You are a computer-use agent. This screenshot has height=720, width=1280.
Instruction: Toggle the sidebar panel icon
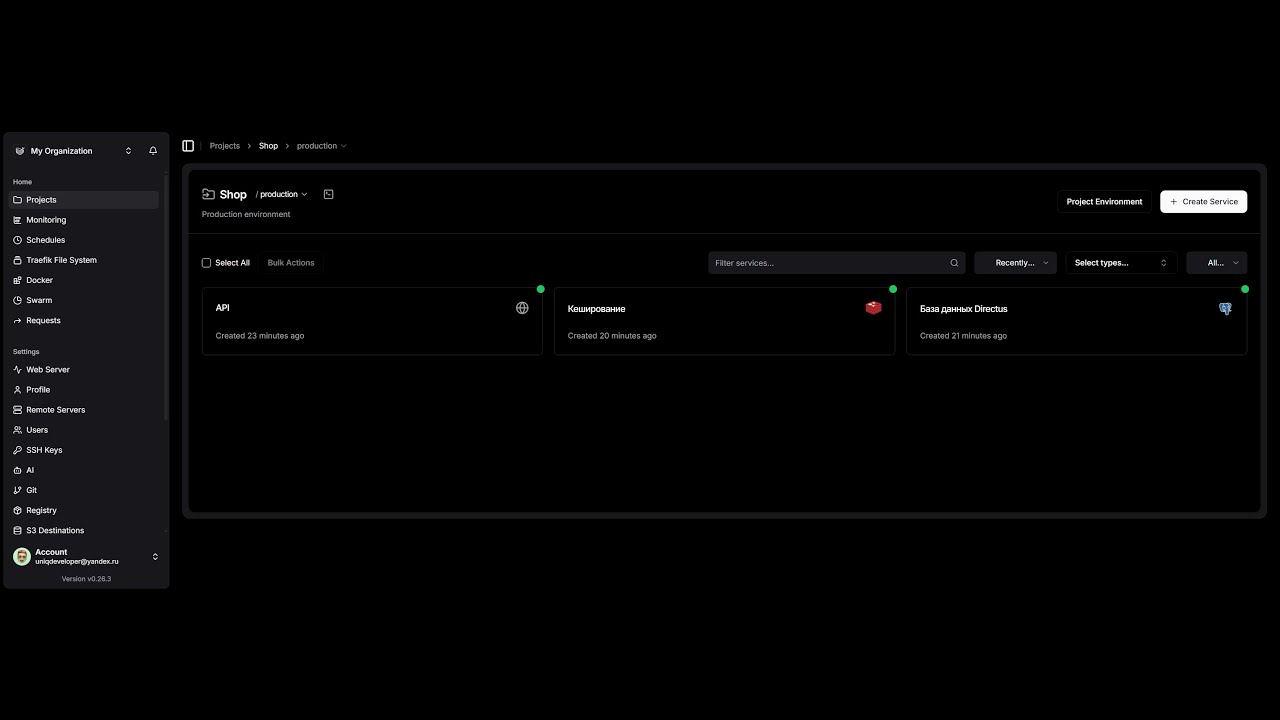click(x=188, y=146)
